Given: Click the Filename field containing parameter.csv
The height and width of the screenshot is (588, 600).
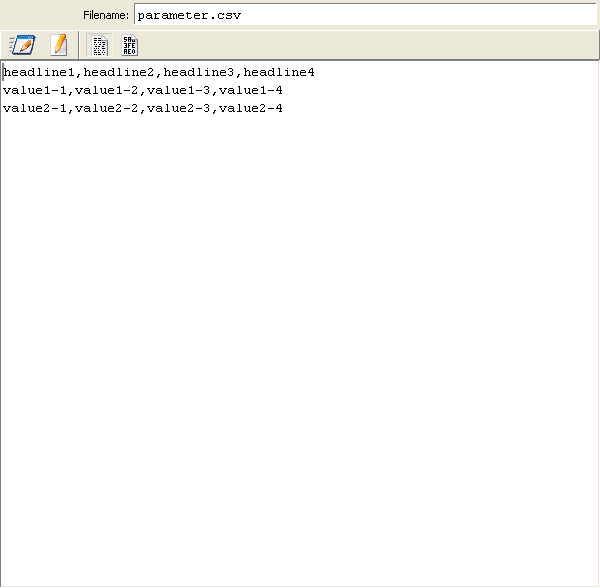Looking at the screenshot, I should pos(365,15).
